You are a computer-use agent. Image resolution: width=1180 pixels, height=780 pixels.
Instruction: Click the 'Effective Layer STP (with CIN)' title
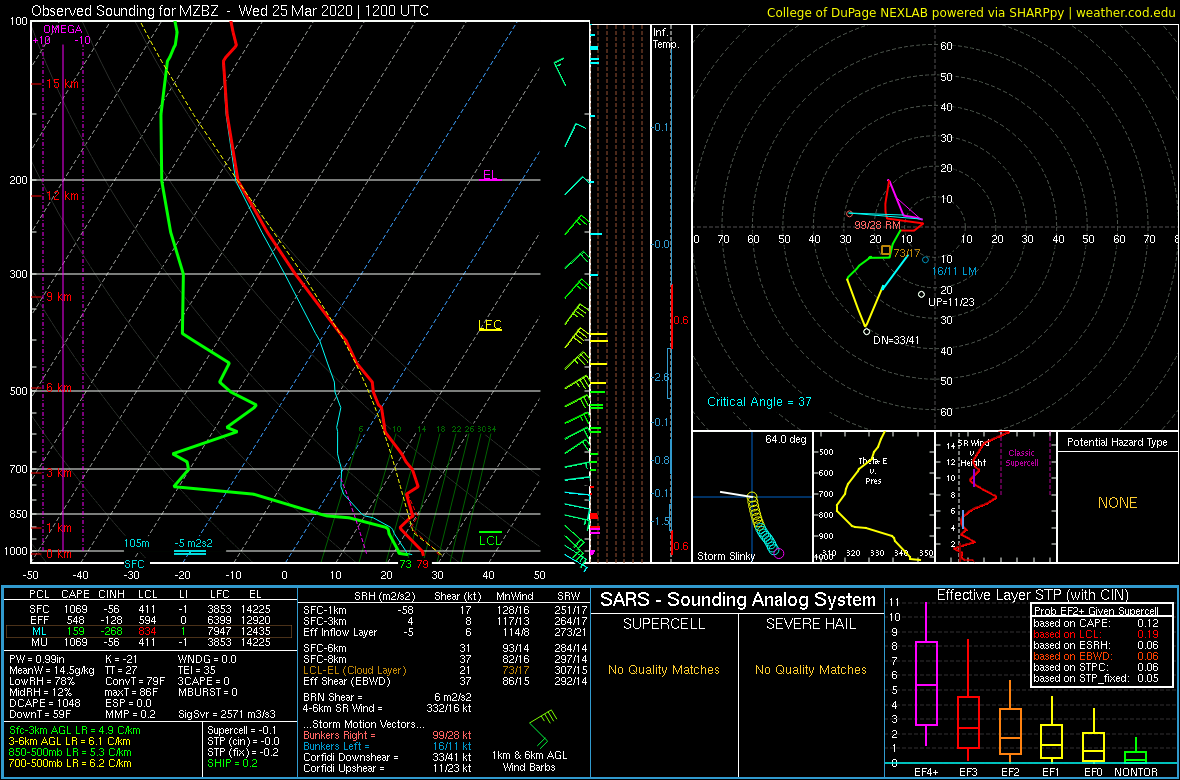(1031, 595)
